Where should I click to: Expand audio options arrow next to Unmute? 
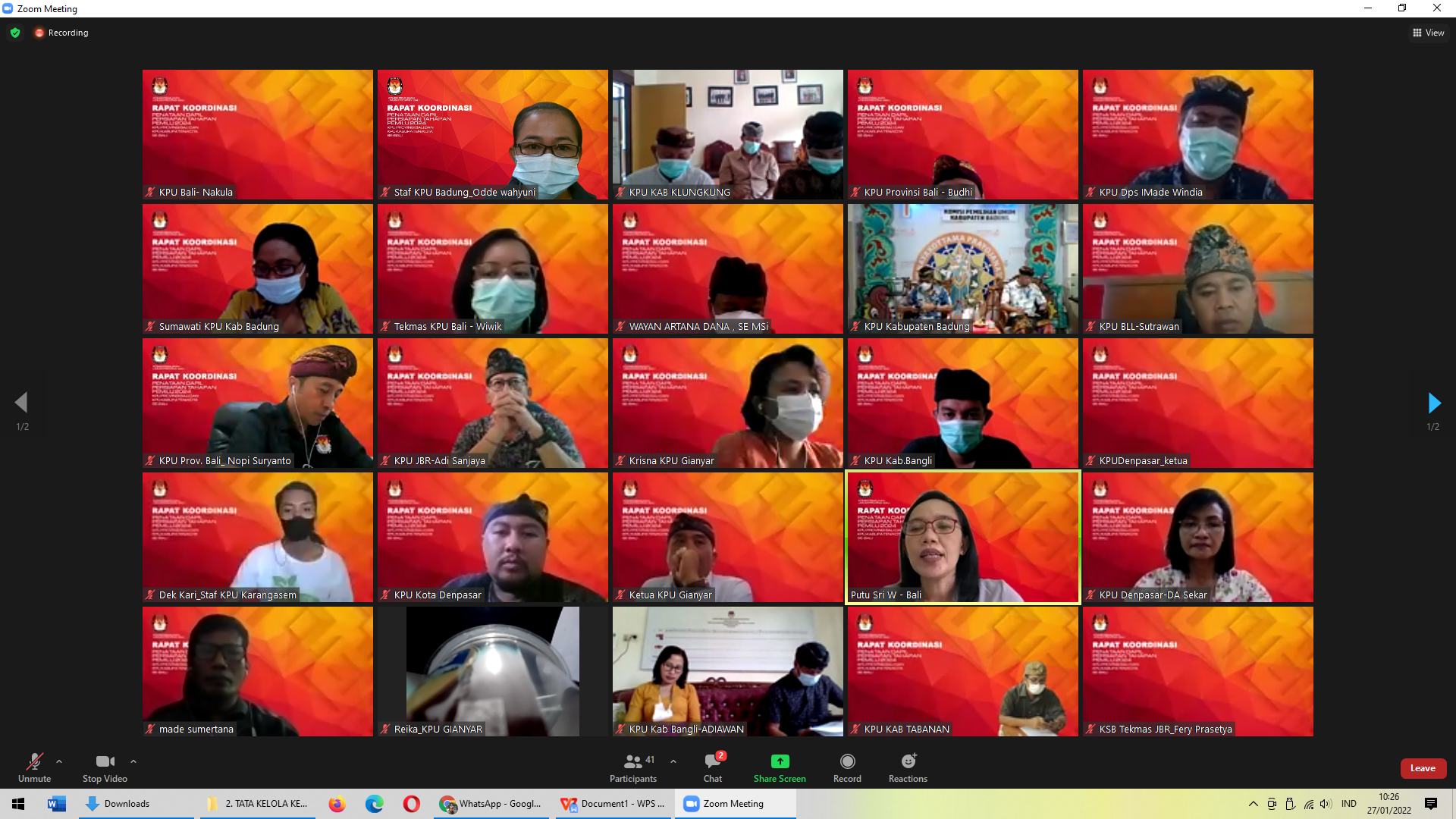(59, 761)
